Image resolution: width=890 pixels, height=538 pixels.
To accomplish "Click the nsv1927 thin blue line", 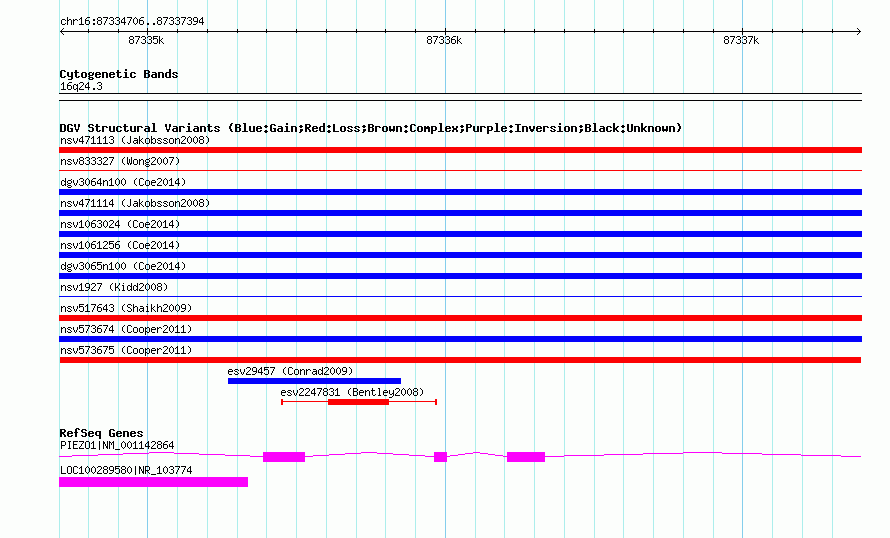I will click(x=460, y=296).
